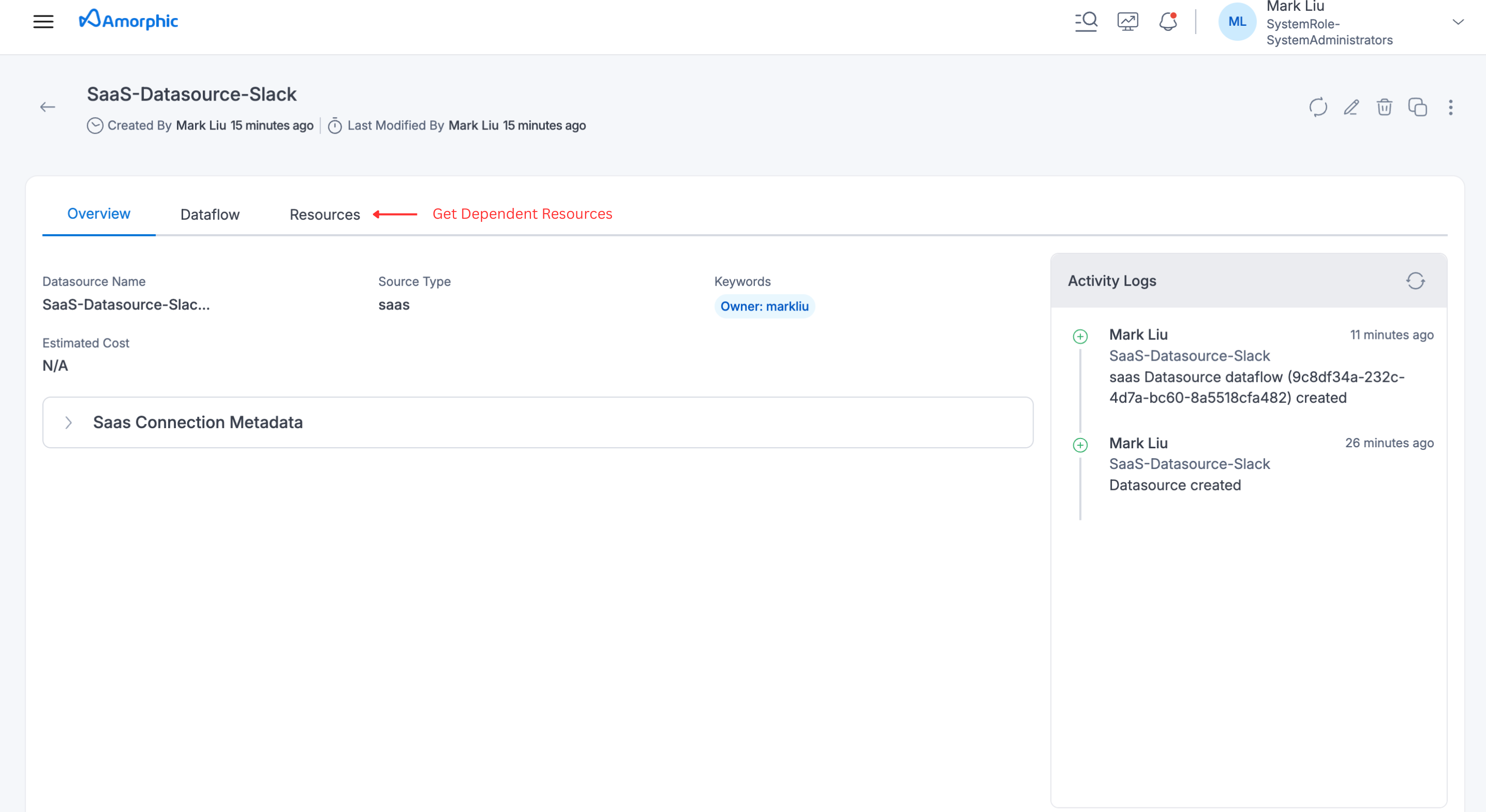Refresh the Activity Logs panel
Image resolution: width=1486 pixels, height=812 pixels.
tap(1417, 281)
